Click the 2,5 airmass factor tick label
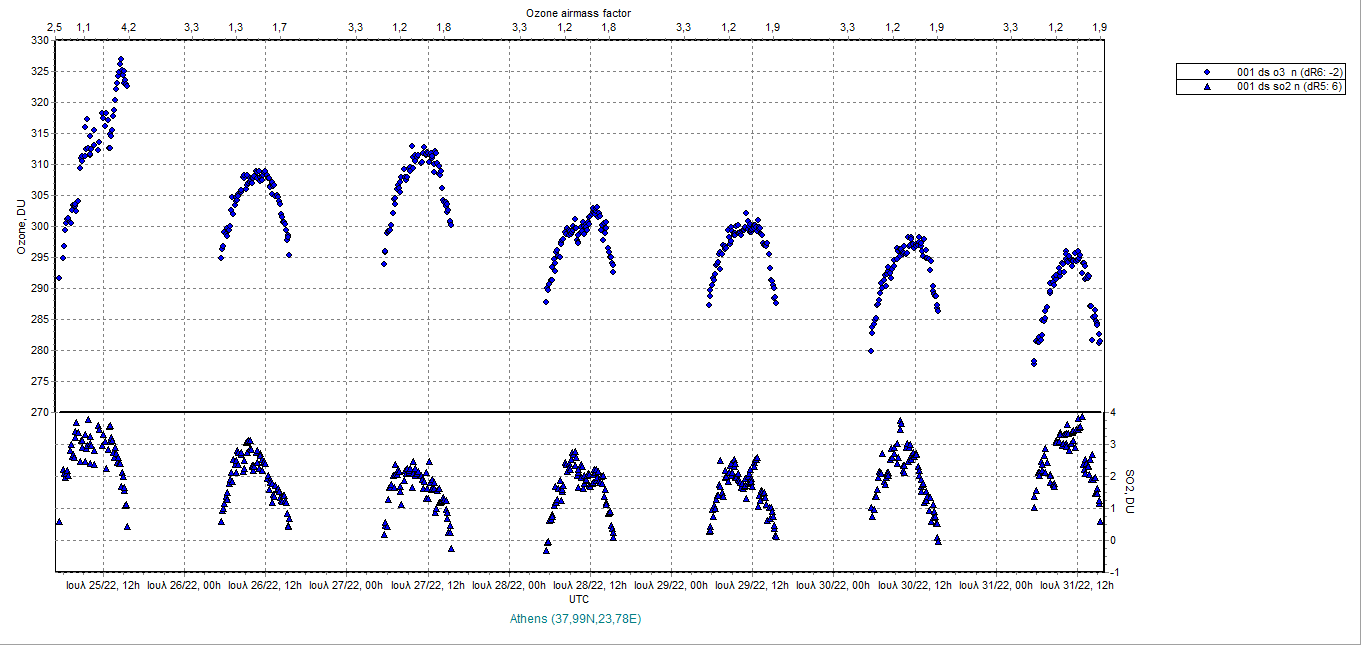1361x645 pixels. (56, 27)
